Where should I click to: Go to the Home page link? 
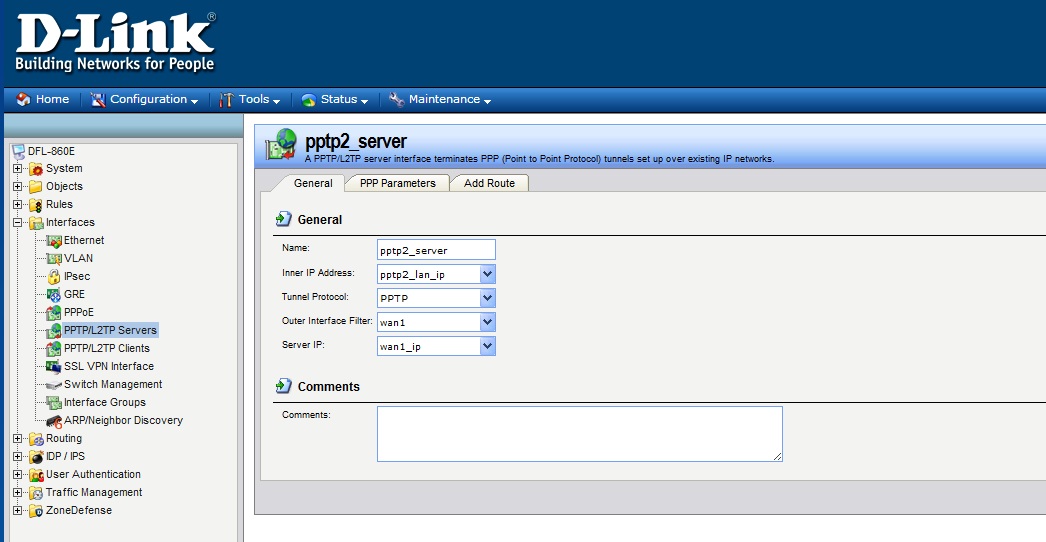(44, 100)
